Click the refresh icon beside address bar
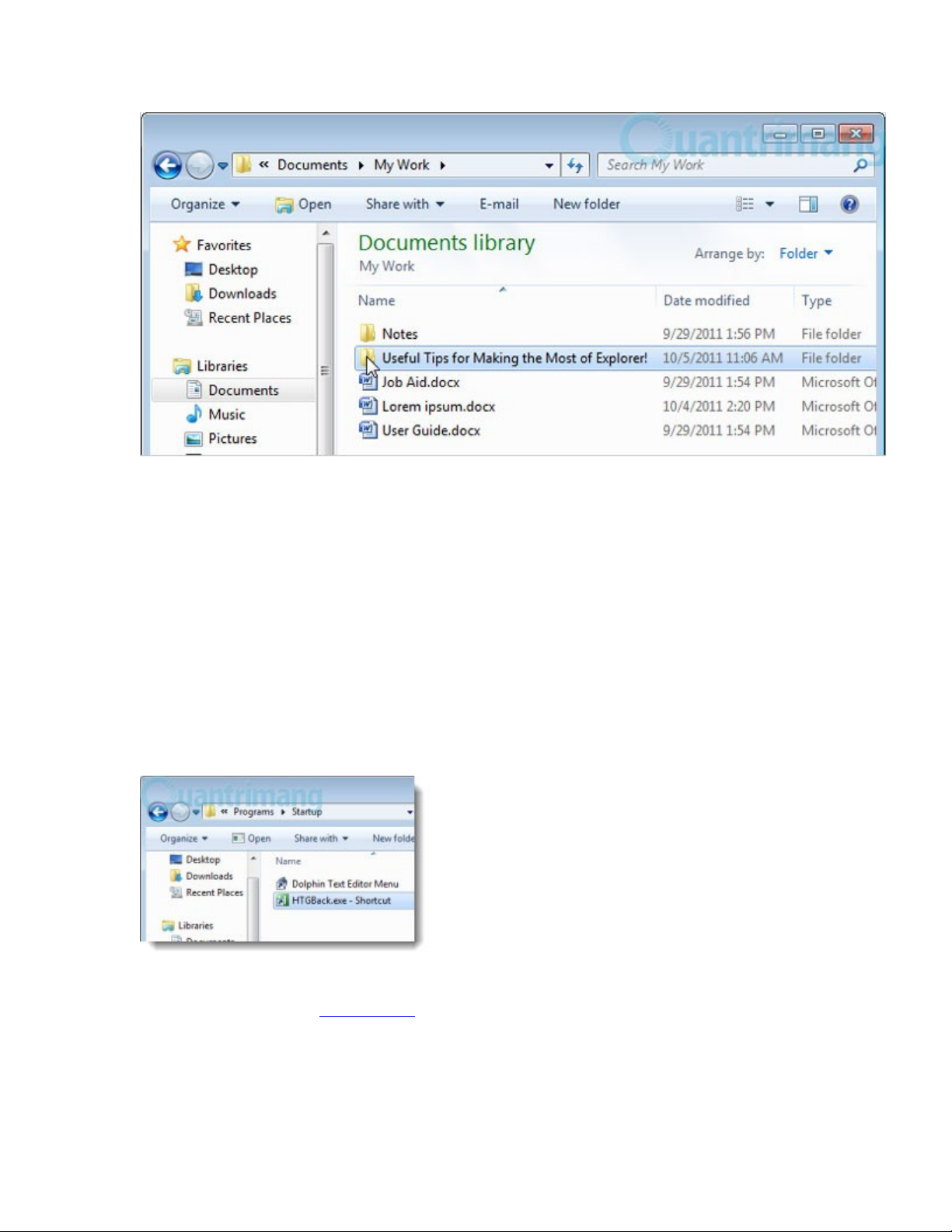This screenshot has width=952, height=1232. coord(575,165)
